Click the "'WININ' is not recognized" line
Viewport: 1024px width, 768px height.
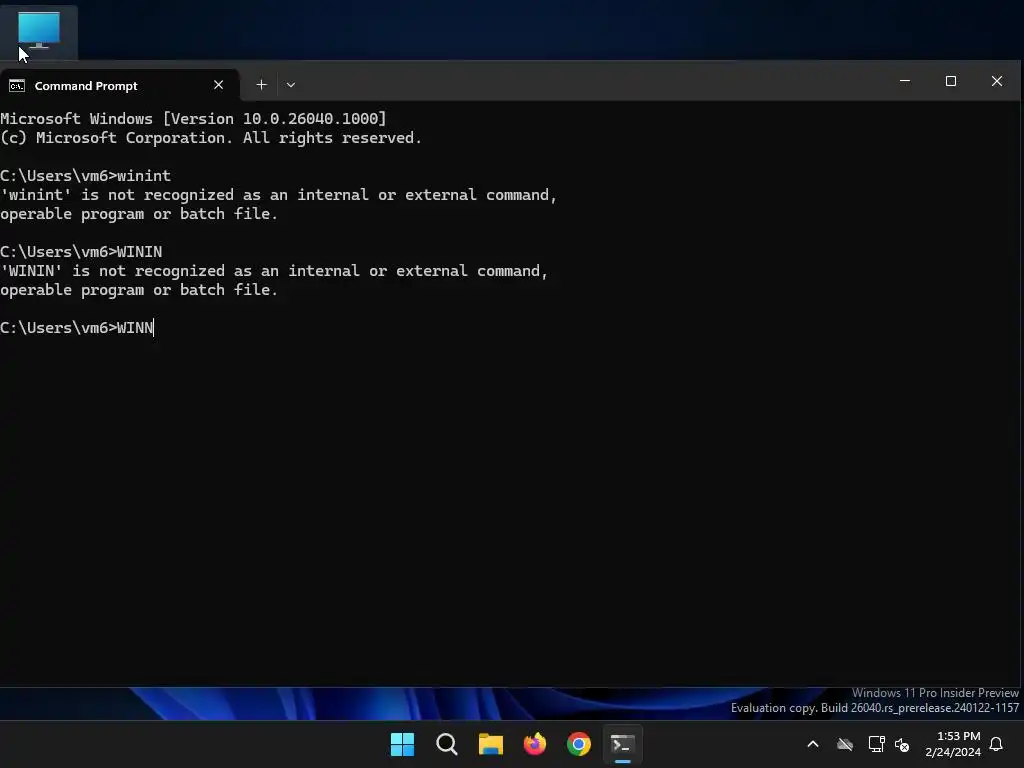274,271
